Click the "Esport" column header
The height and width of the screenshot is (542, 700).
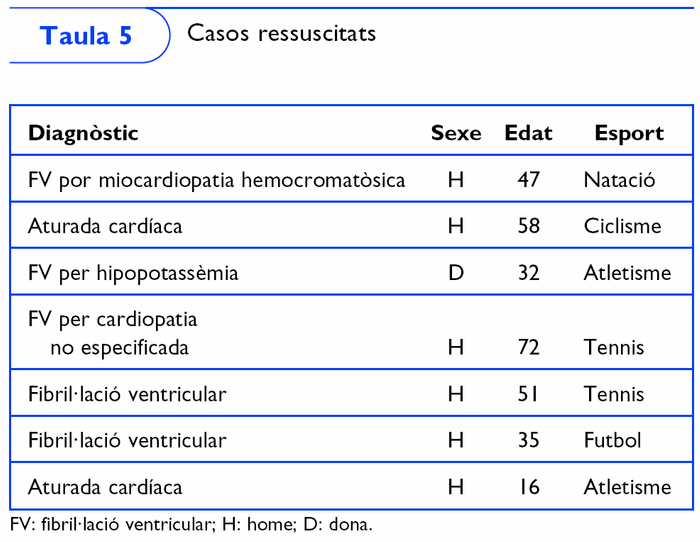629,133
